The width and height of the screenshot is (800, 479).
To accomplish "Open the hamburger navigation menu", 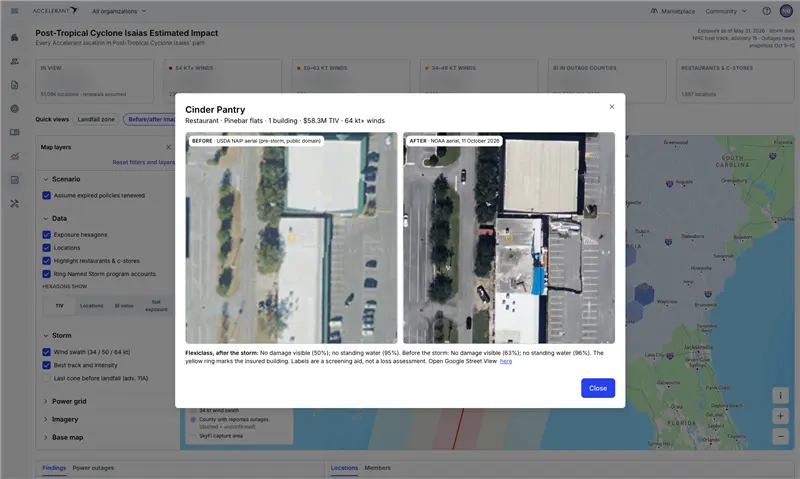I will [x=14, y=11].
